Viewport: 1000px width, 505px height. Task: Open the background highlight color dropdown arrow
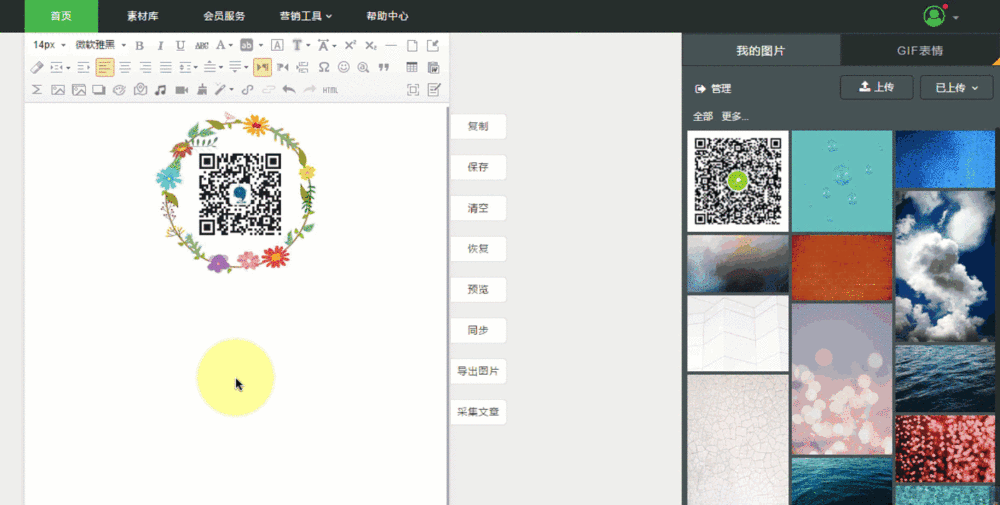[260, 45]
